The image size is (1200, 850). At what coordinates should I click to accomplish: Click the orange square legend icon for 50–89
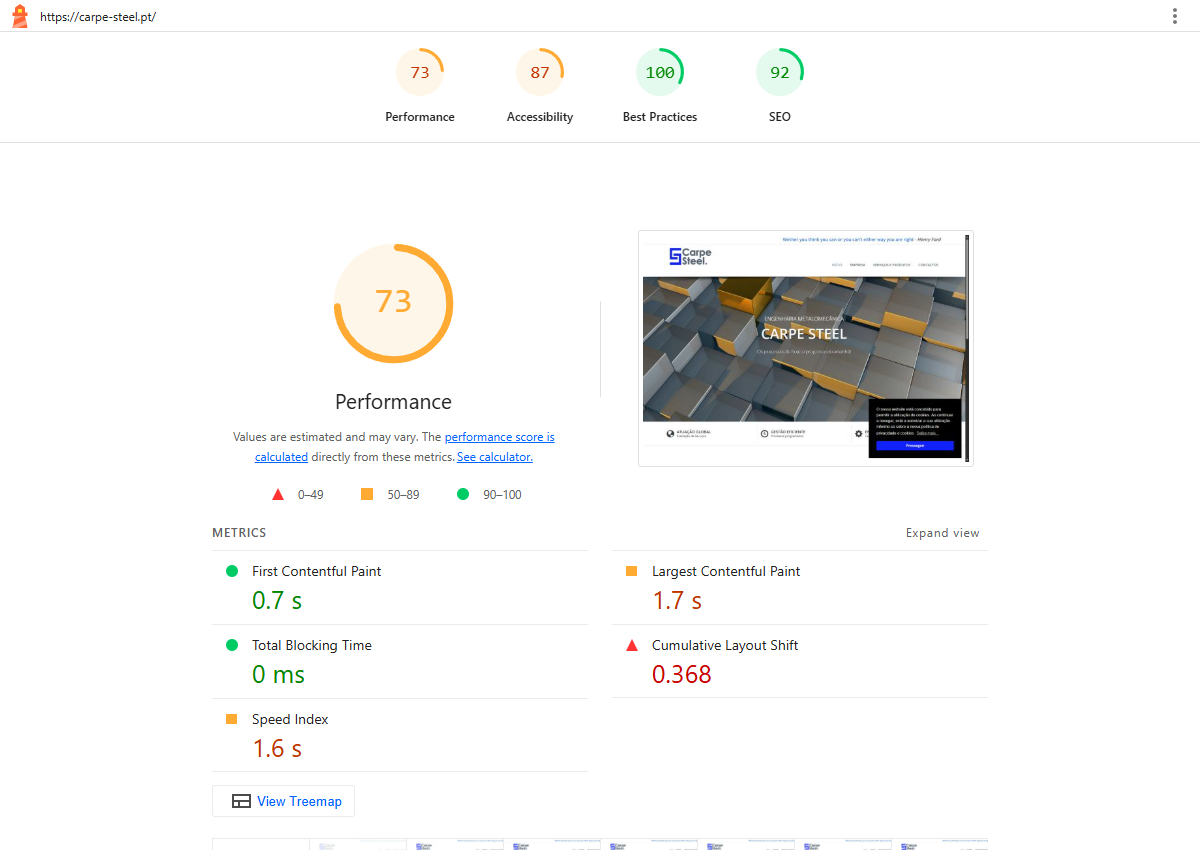click(367, 494)
